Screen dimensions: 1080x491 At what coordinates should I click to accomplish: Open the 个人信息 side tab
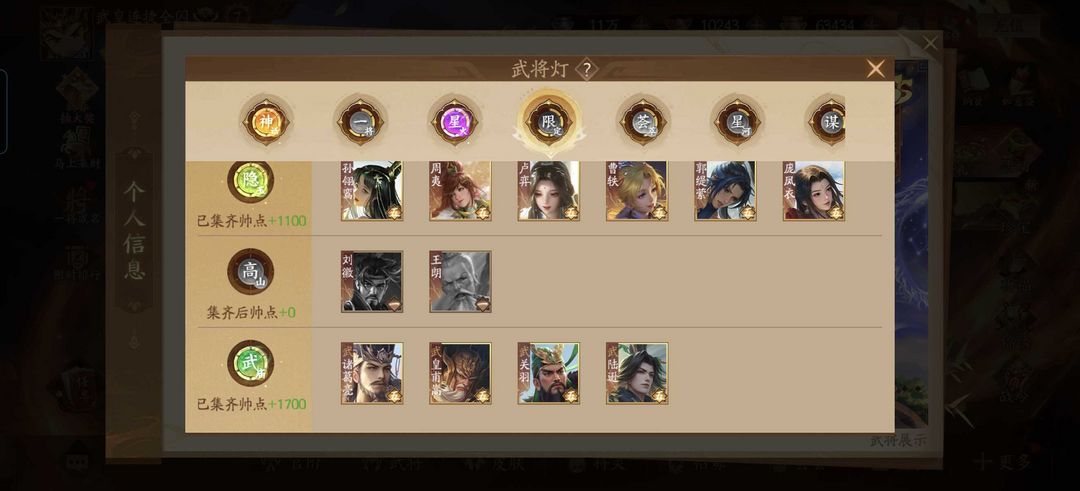coord(134,231)
